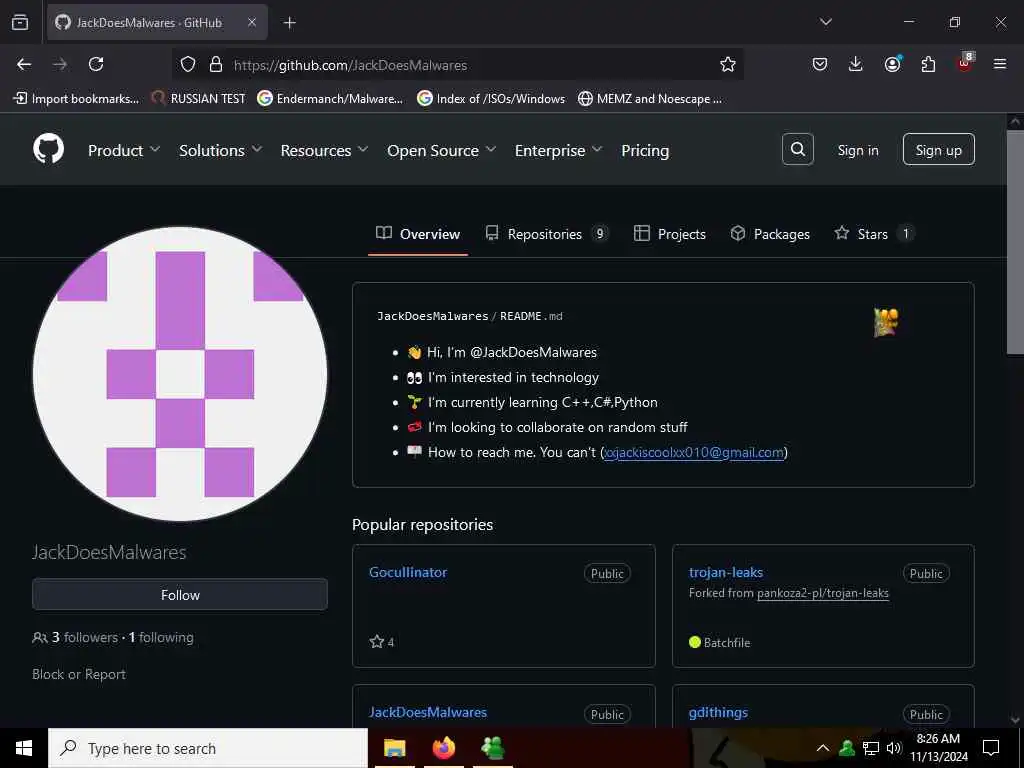Open the Index of /ISOs/Windows bookmark

click(491, 99)
